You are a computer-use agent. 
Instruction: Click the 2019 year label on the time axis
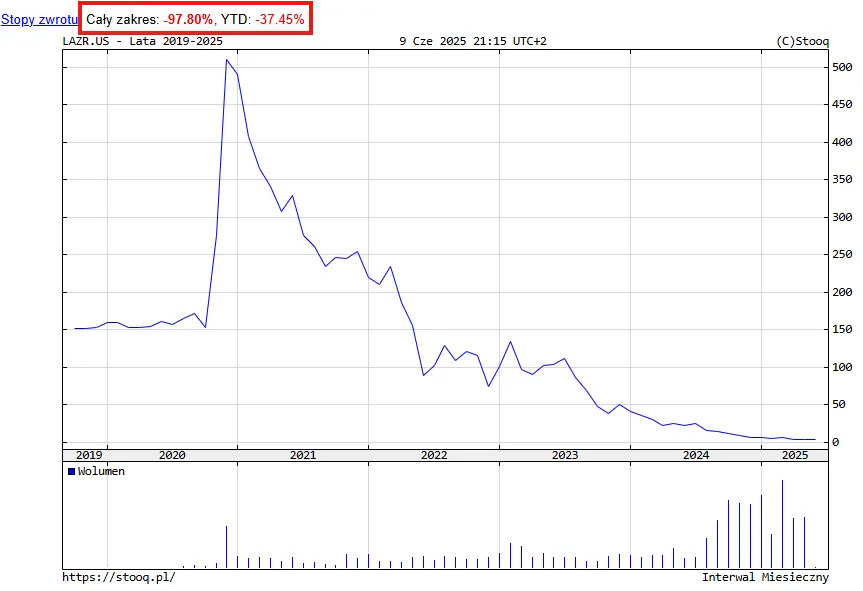pos(89,455)
